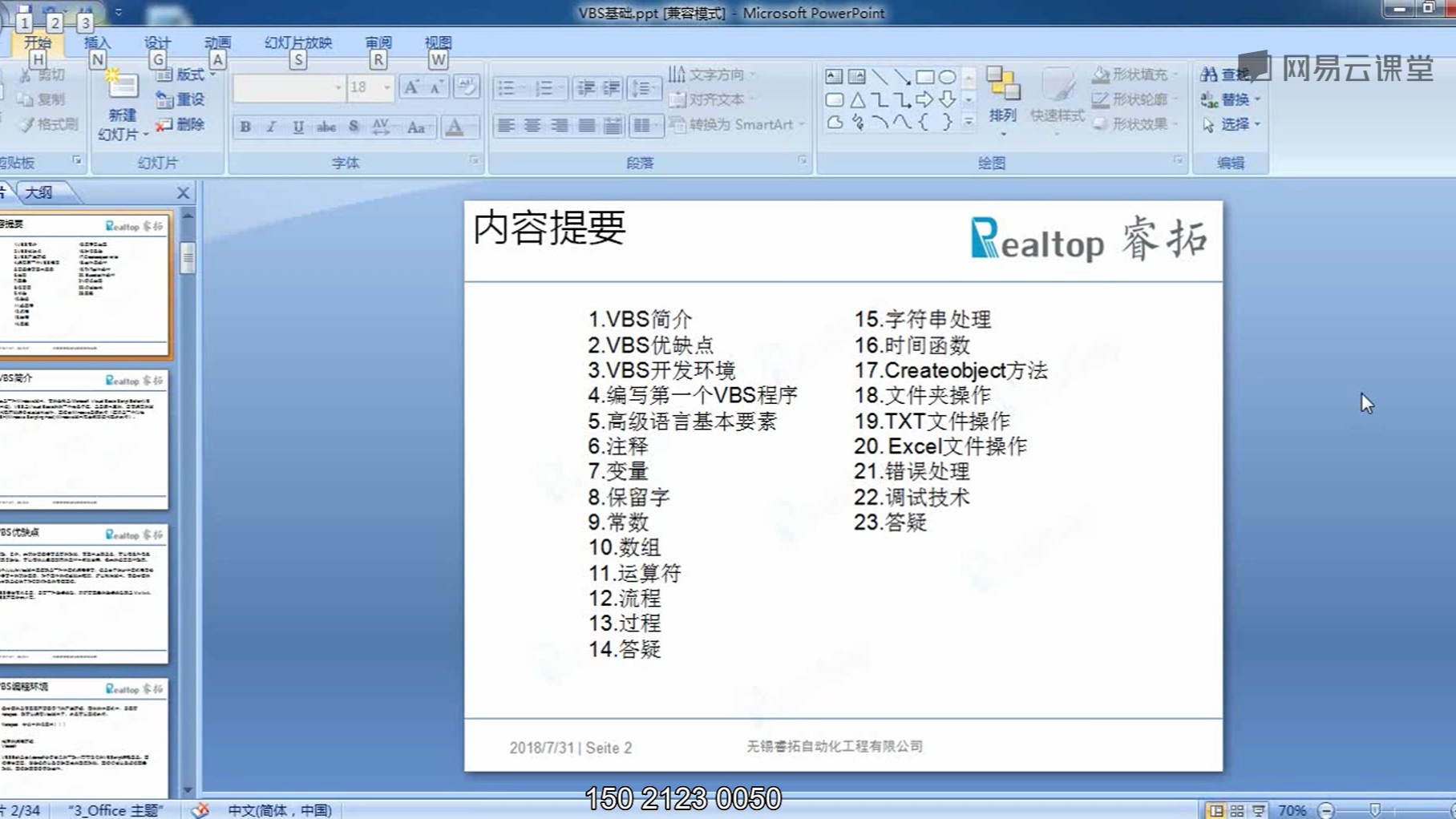1456x819 pixels.
Task: Open the font name combo box
Action: coord(289,87)
